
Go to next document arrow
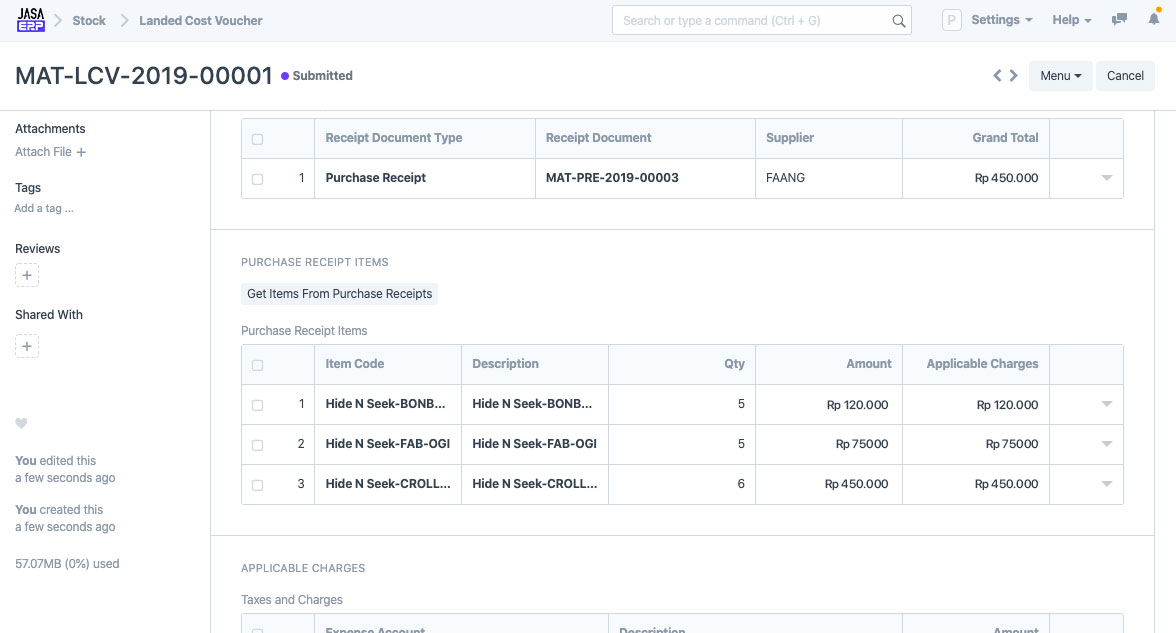coord(1014,76)
